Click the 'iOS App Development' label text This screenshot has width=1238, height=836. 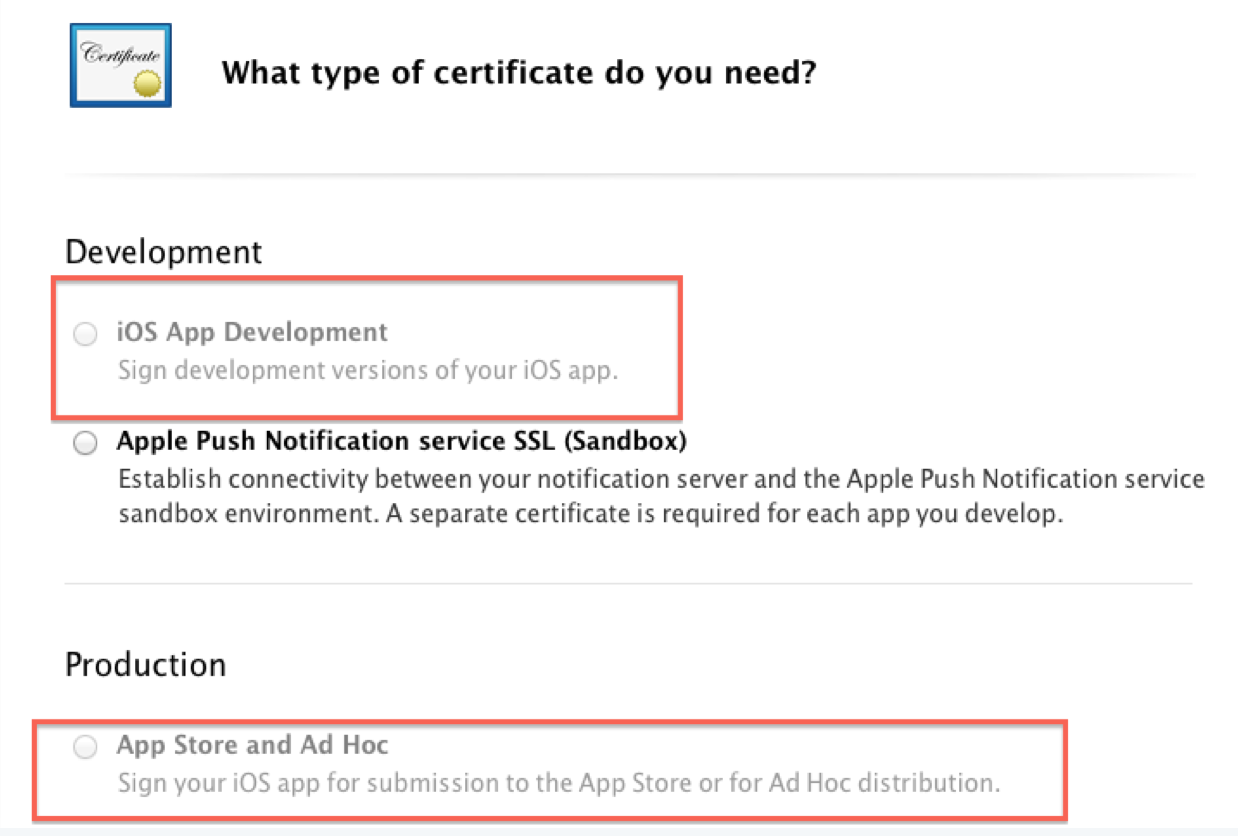pos(252,331)
